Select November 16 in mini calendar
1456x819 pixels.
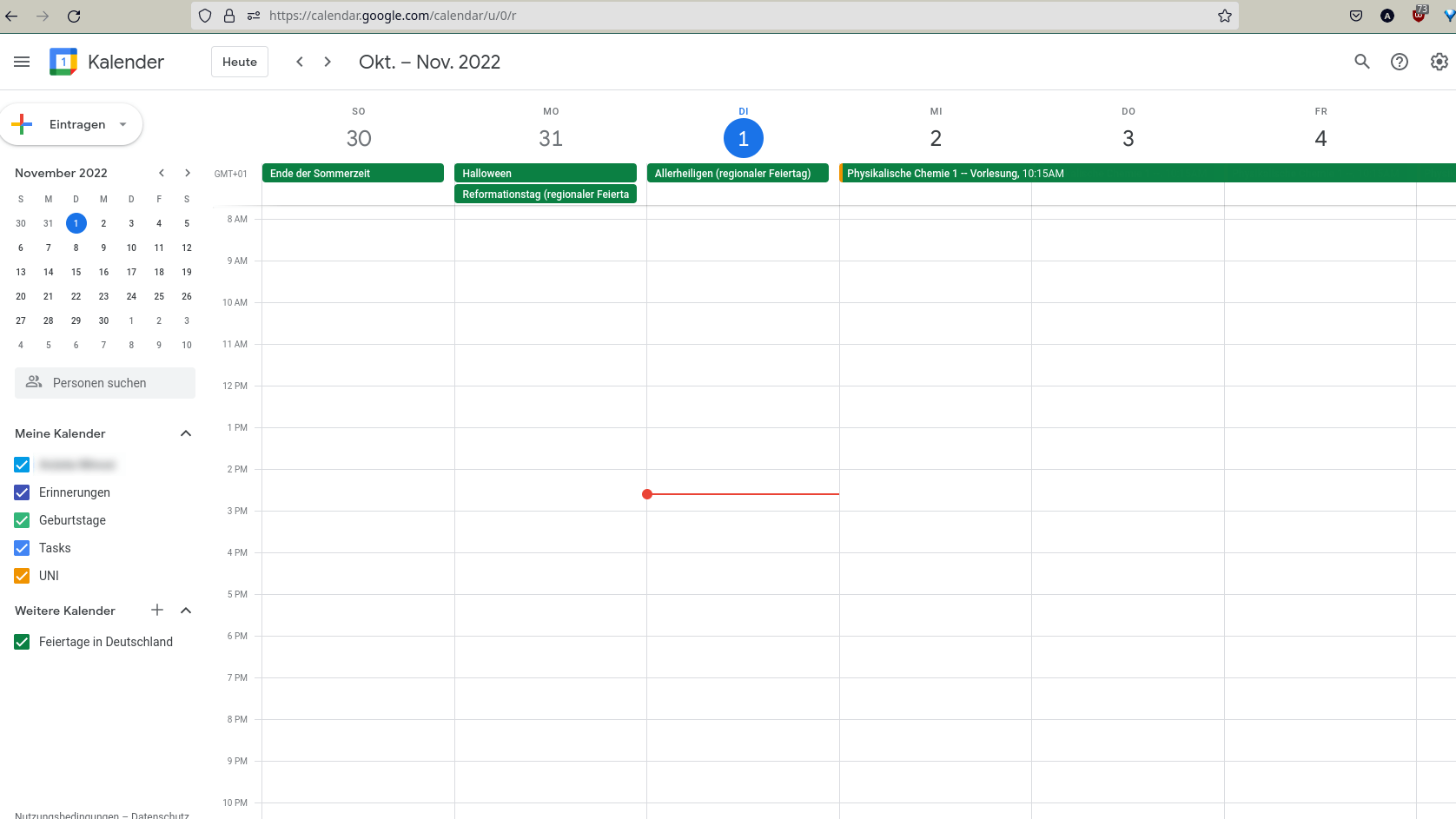(x=103, y=272)
